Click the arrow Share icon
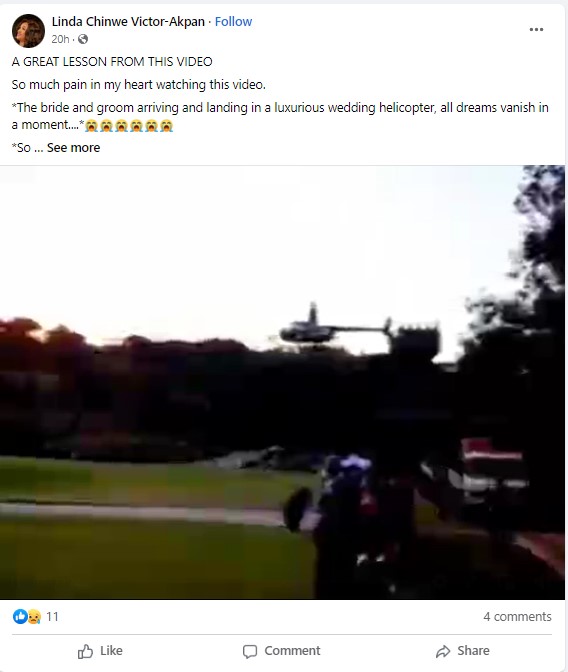568x672 pixels. (x=443, y=651)
